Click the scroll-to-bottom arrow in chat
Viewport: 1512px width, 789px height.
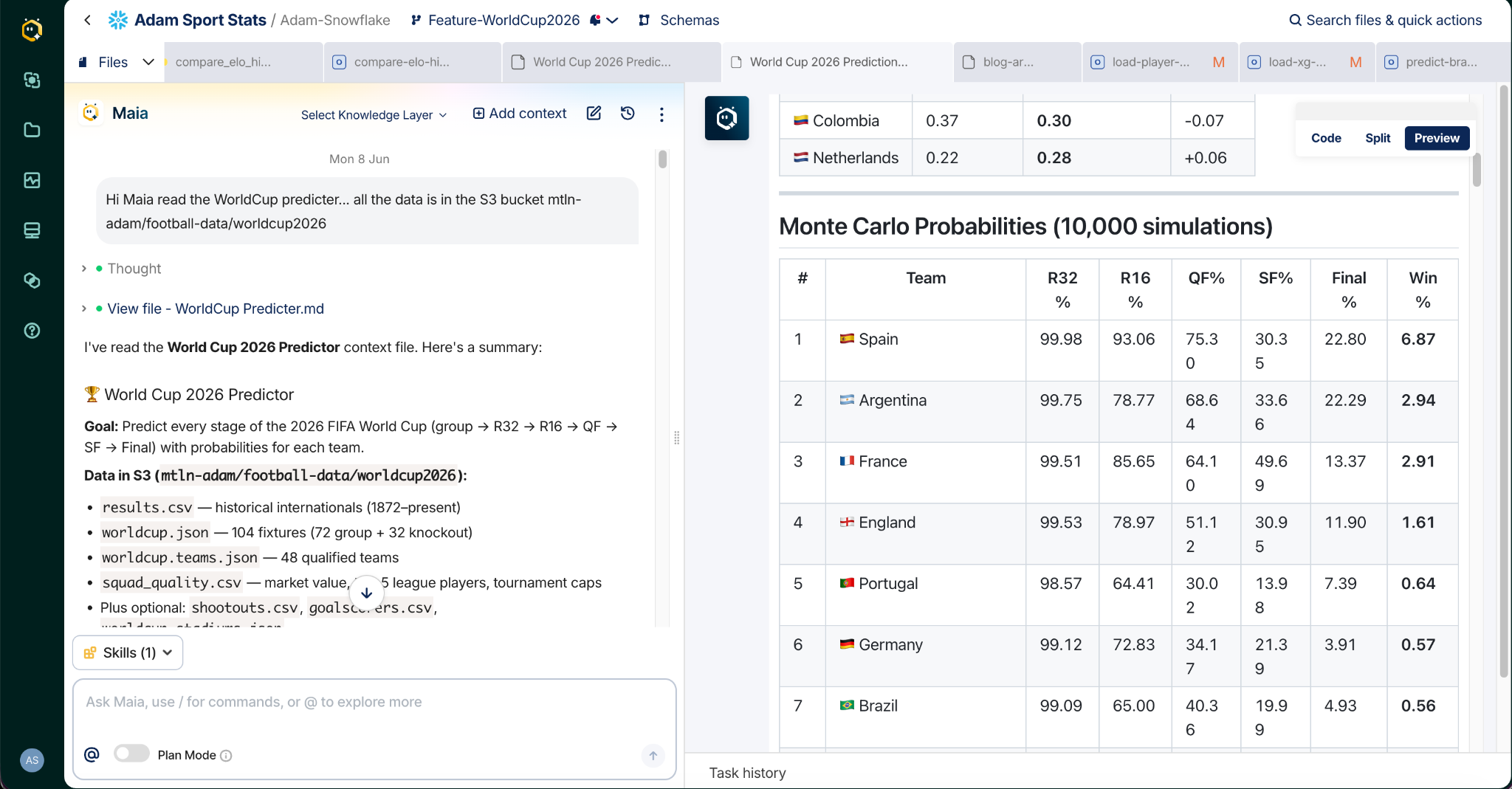coord(366,593)
